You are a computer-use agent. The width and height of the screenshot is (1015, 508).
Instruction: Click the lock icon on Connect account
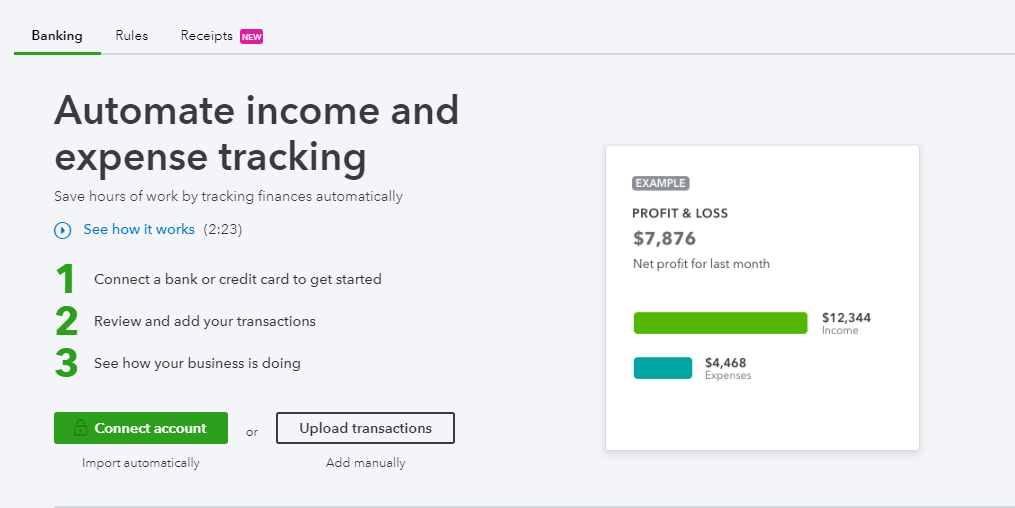click(78, 428)
